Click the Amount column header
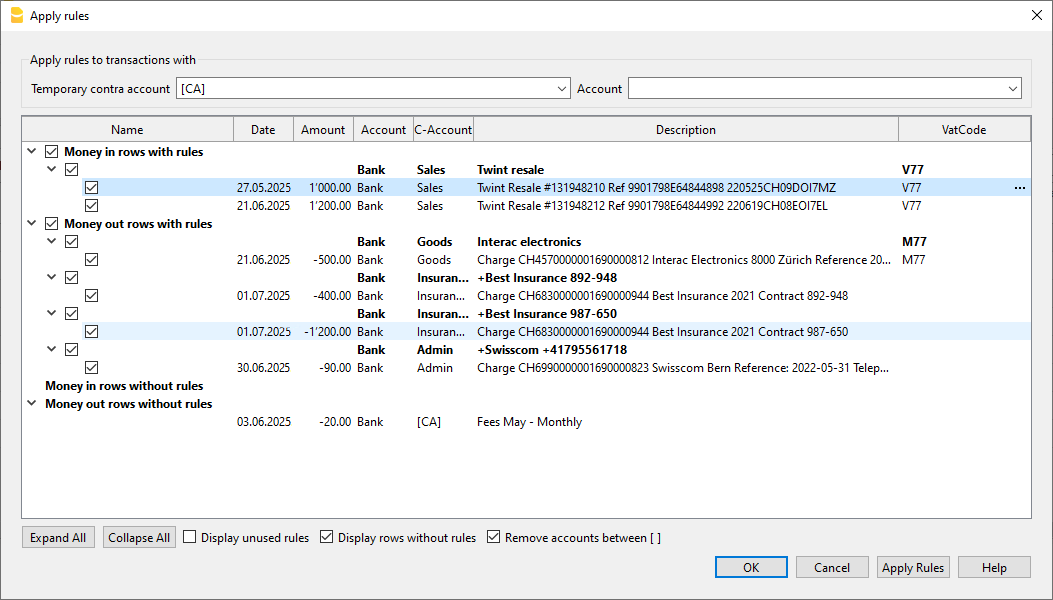 point(323,130)
